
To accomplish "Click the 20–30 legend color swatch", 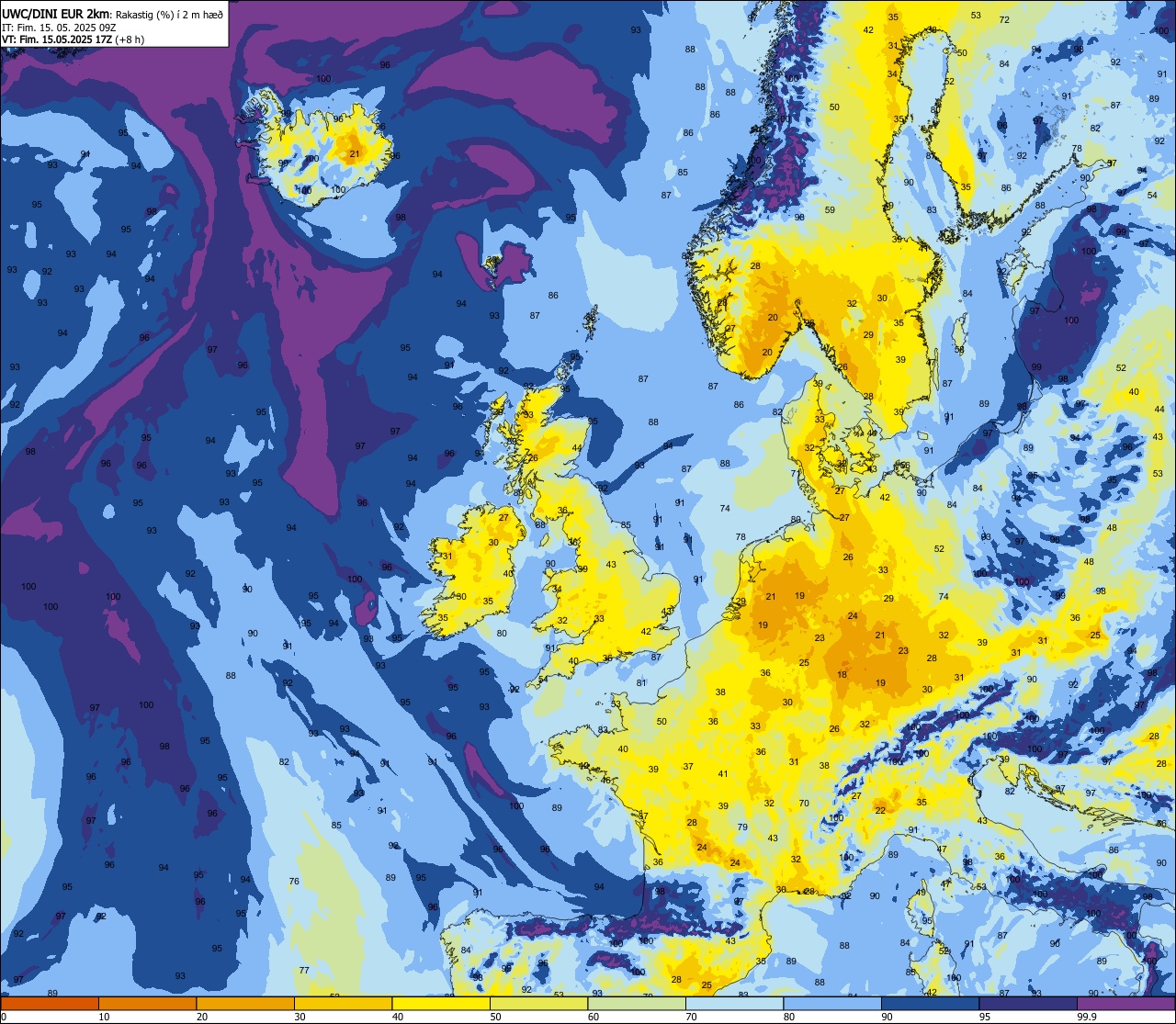I will 245,1003.
